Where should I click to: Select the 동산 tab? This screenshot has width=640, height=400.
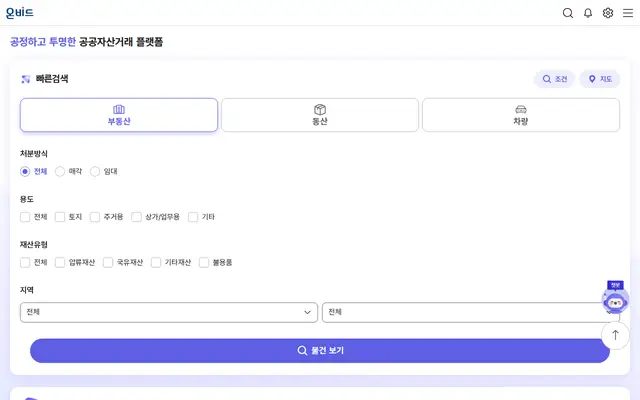coord(320,115)
